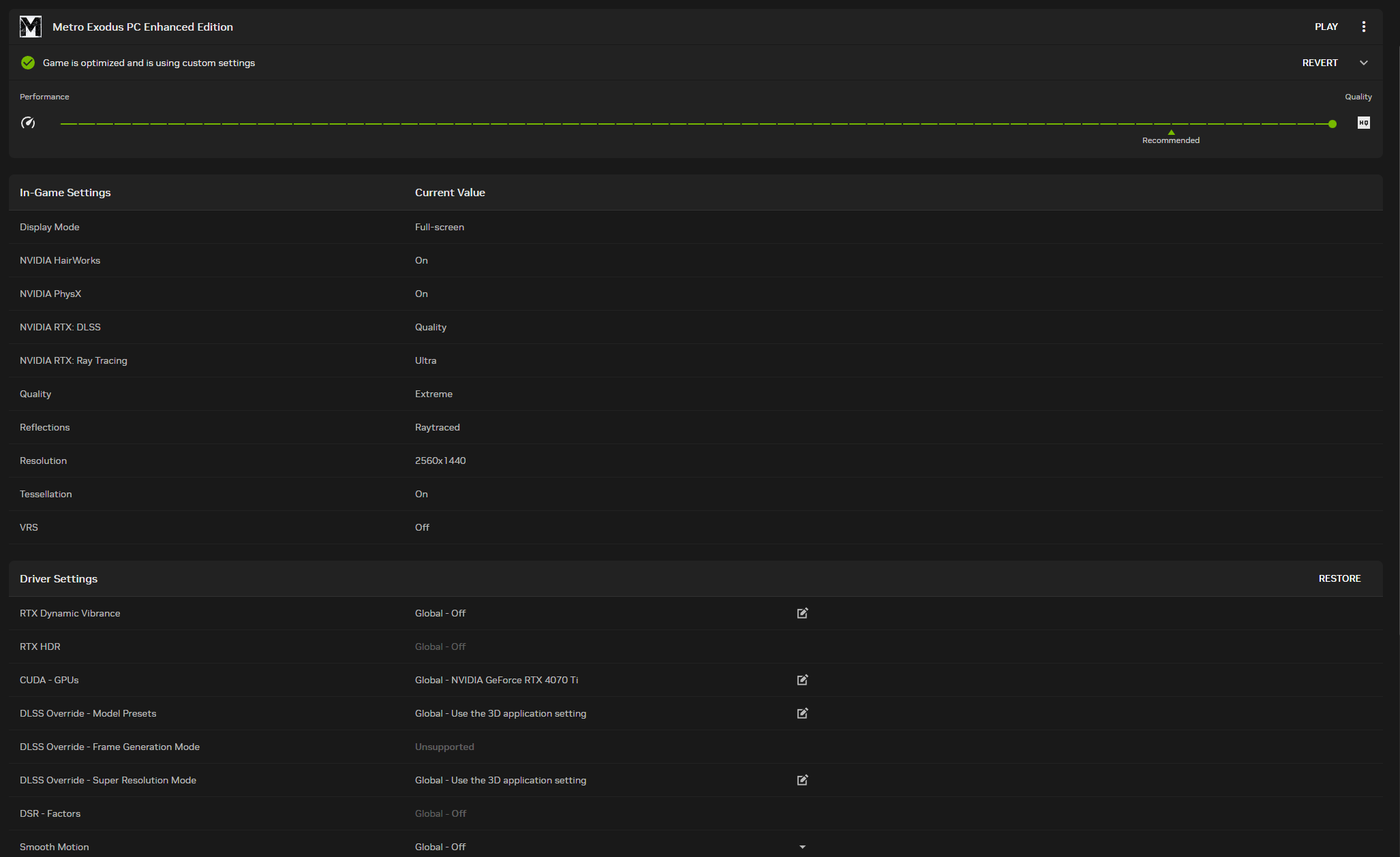Screen dimensions: 1400x857
Task: Edit DLSS Override Model Presets setting
Action: point(802,713)
